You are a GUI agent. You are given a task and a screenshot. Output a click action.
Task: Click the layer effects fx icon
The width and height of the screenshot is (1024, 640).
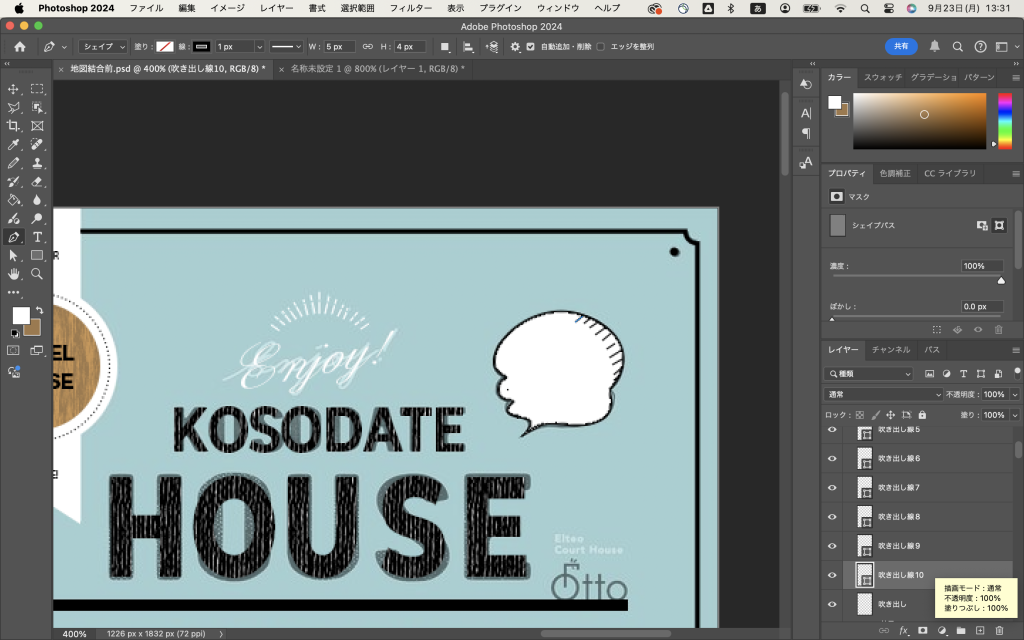click(903, 631)
